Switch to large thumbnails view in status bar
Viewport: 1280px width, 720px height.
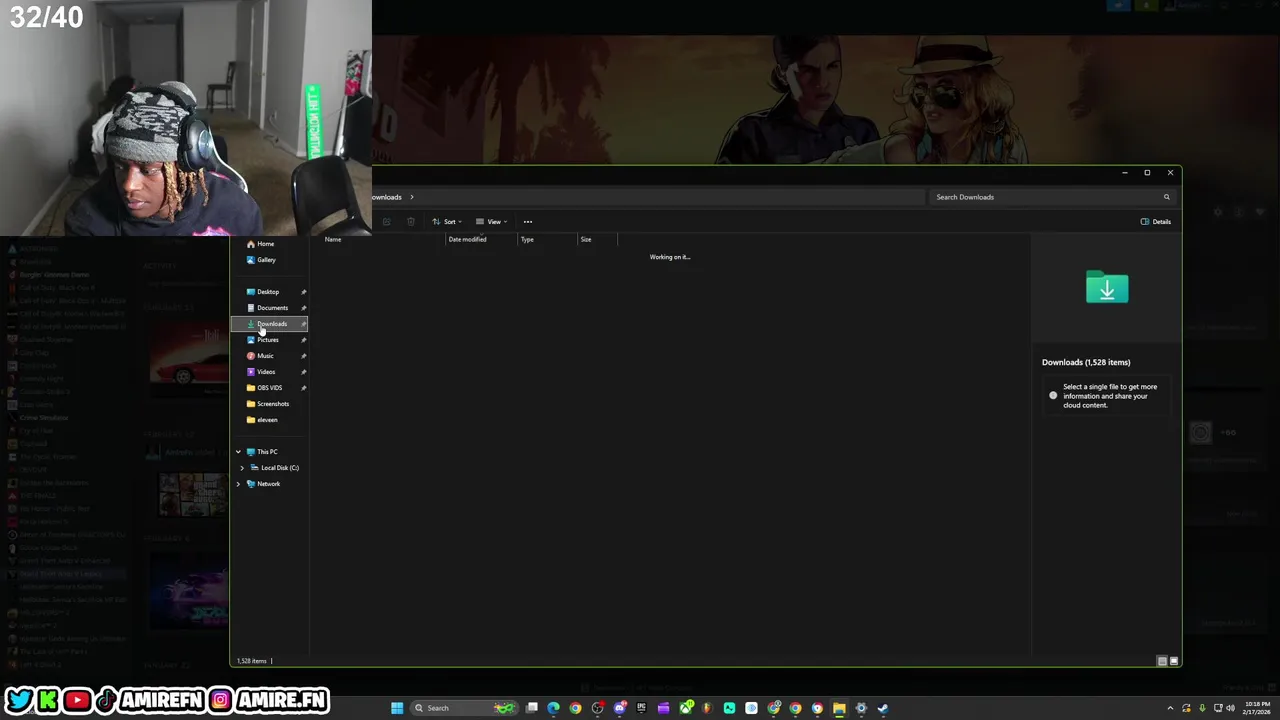point(1174,661)
